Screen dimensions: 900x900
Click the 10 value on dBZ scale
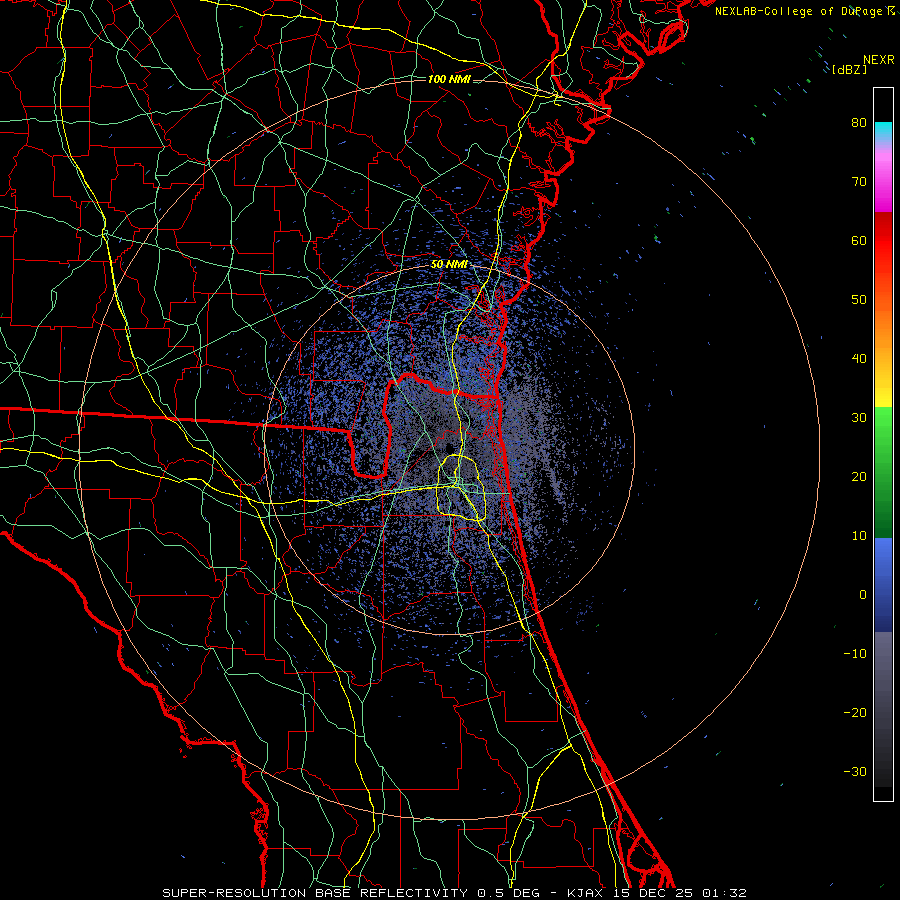click(859, 536)
